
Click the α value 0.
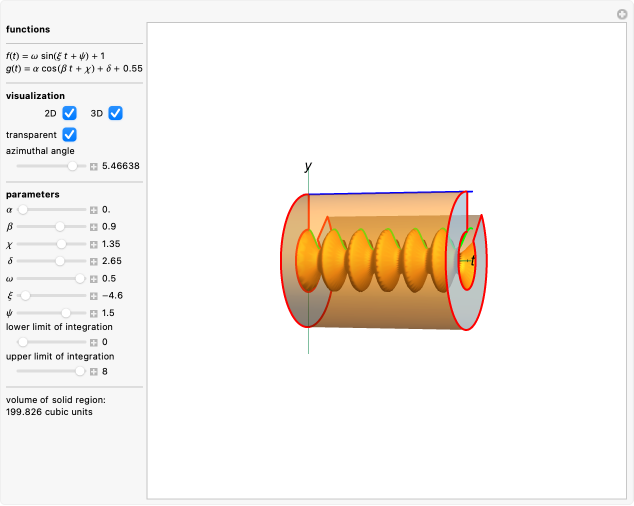[x=106, y=210]
